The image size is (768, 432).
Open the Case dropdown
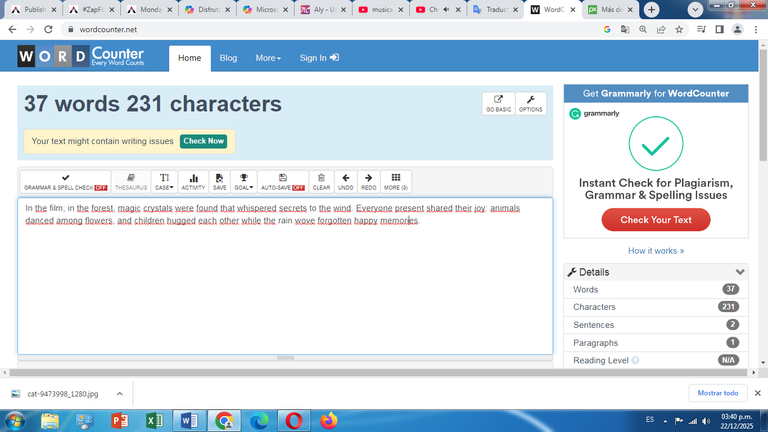164,182
